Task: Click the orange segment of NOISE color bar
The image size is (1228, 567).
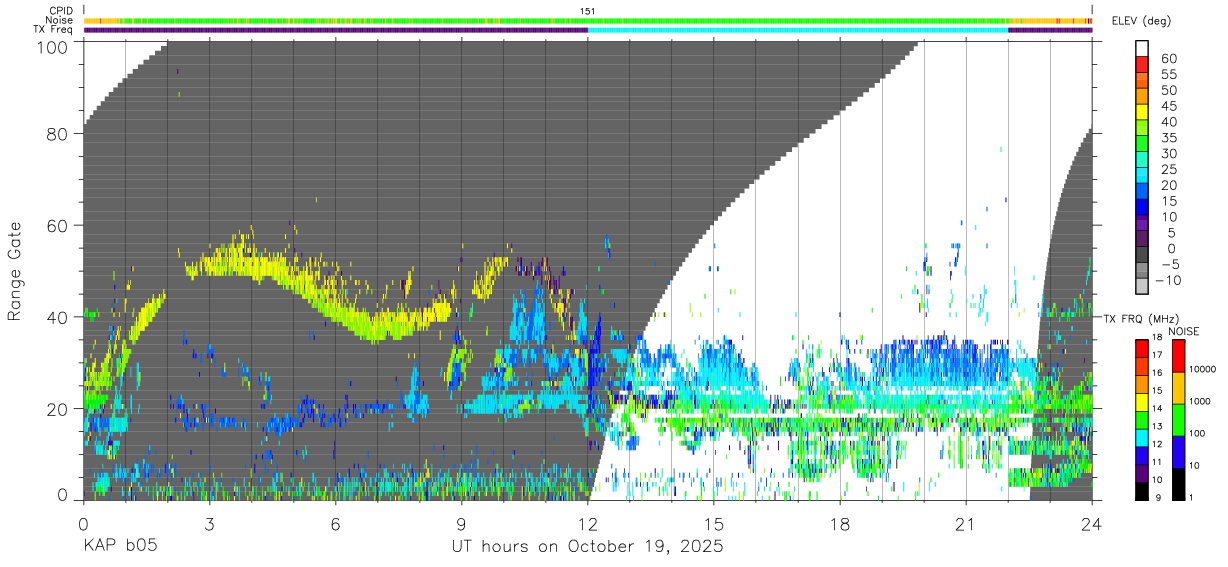Action: (x=1178, y=388)
